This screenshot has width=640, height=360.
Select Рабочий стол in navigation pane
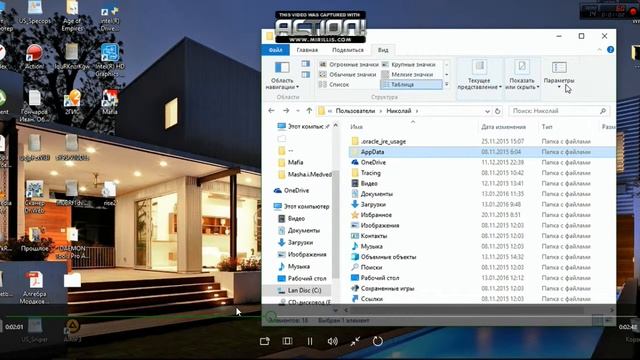(x=307, y=278)
